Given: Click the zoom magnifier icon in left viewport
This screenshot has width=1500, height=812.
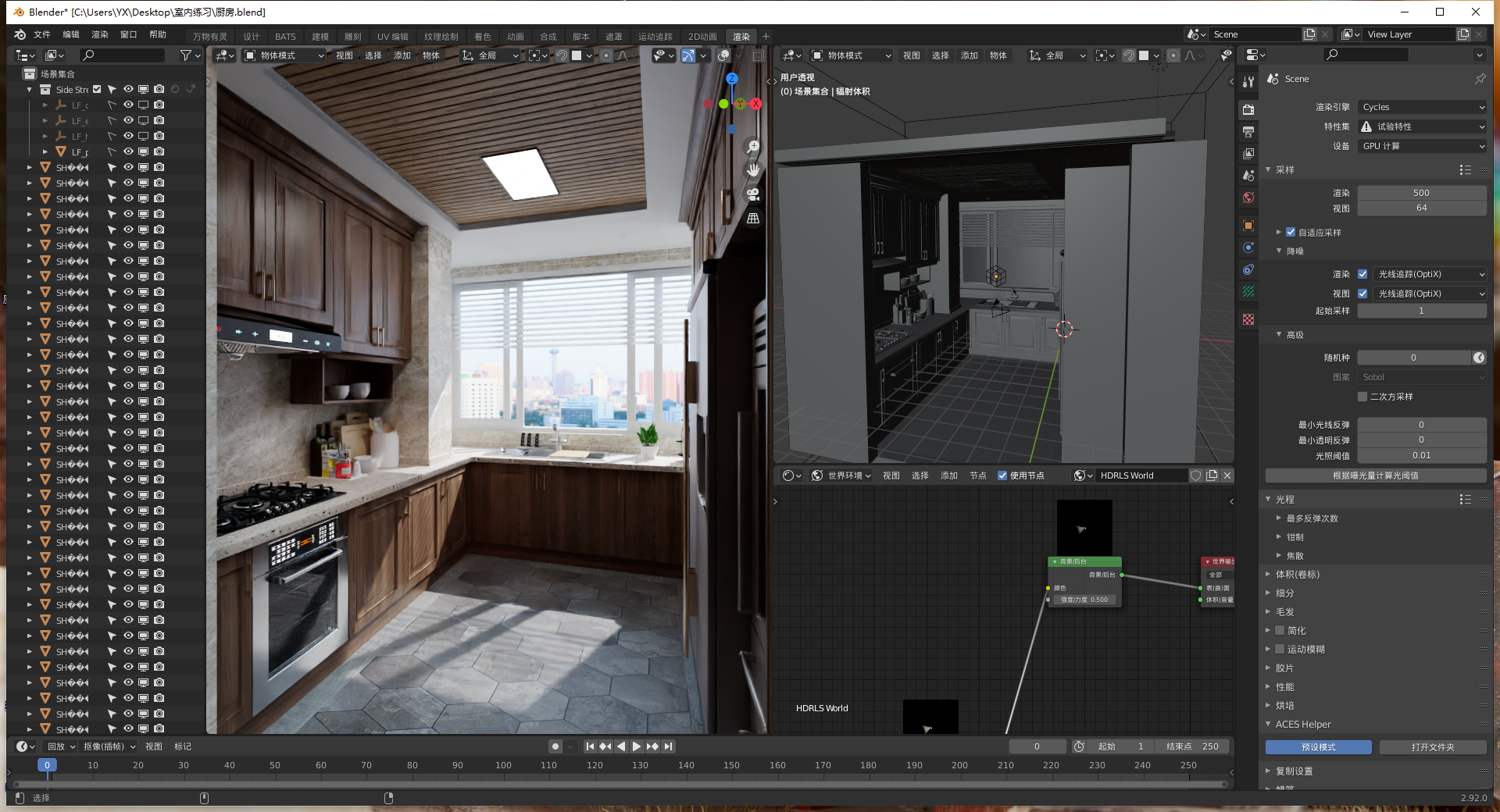Looking at the screenshot, I should coord(753,146).
